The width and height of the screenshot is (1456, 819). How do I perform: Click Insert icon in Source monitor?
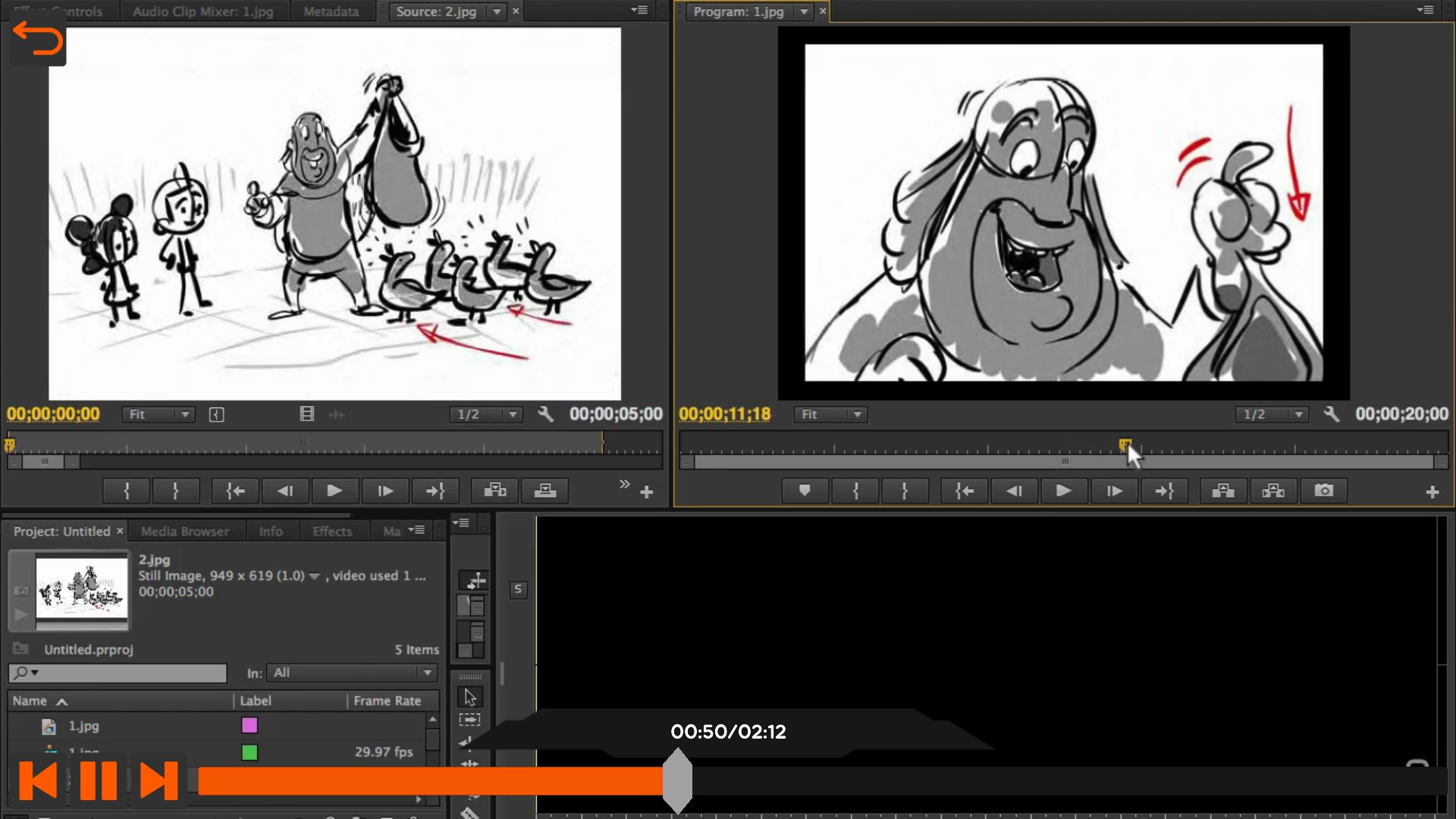(x=495, y=491)
